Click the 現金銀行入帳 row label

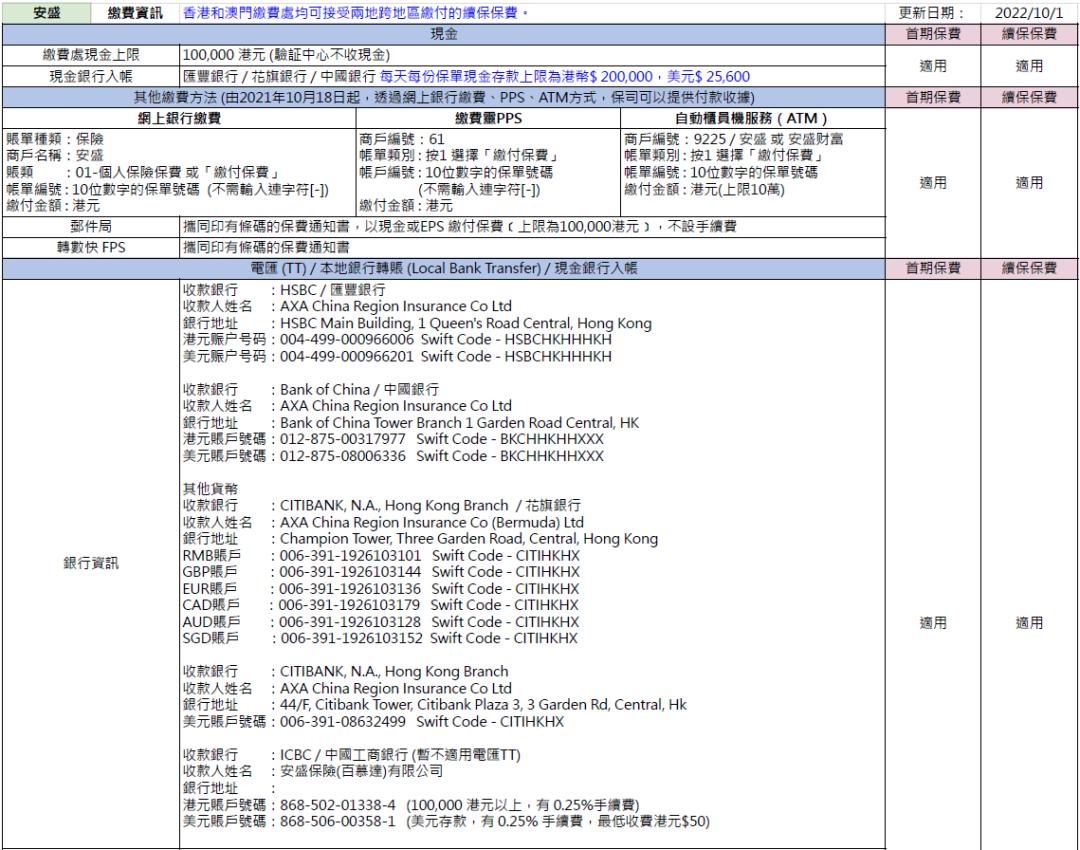tap(91, 76)
